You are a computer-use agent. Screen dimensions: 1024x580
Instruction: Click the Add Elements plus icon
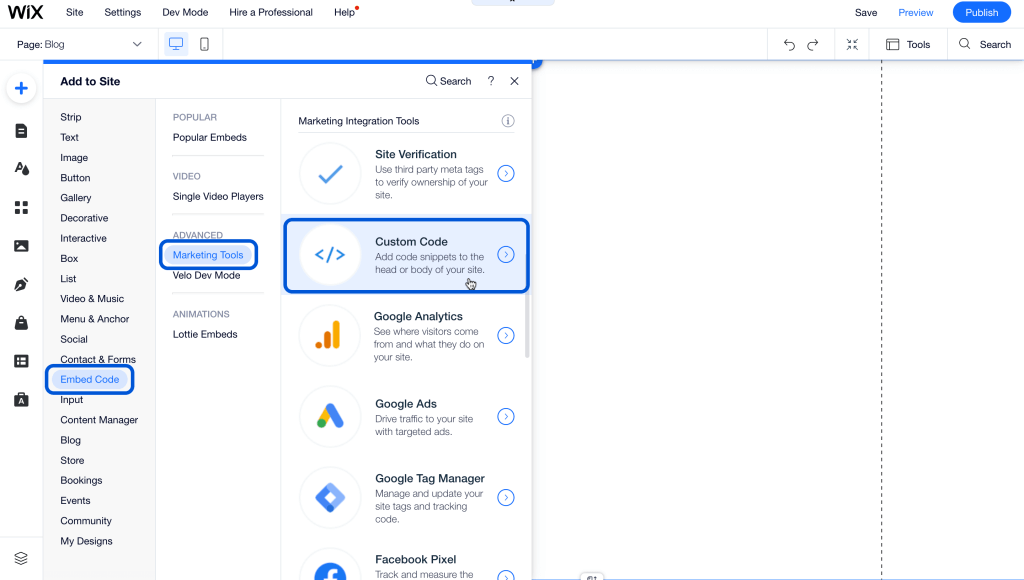pyautogui.click(x=21, y=88)
